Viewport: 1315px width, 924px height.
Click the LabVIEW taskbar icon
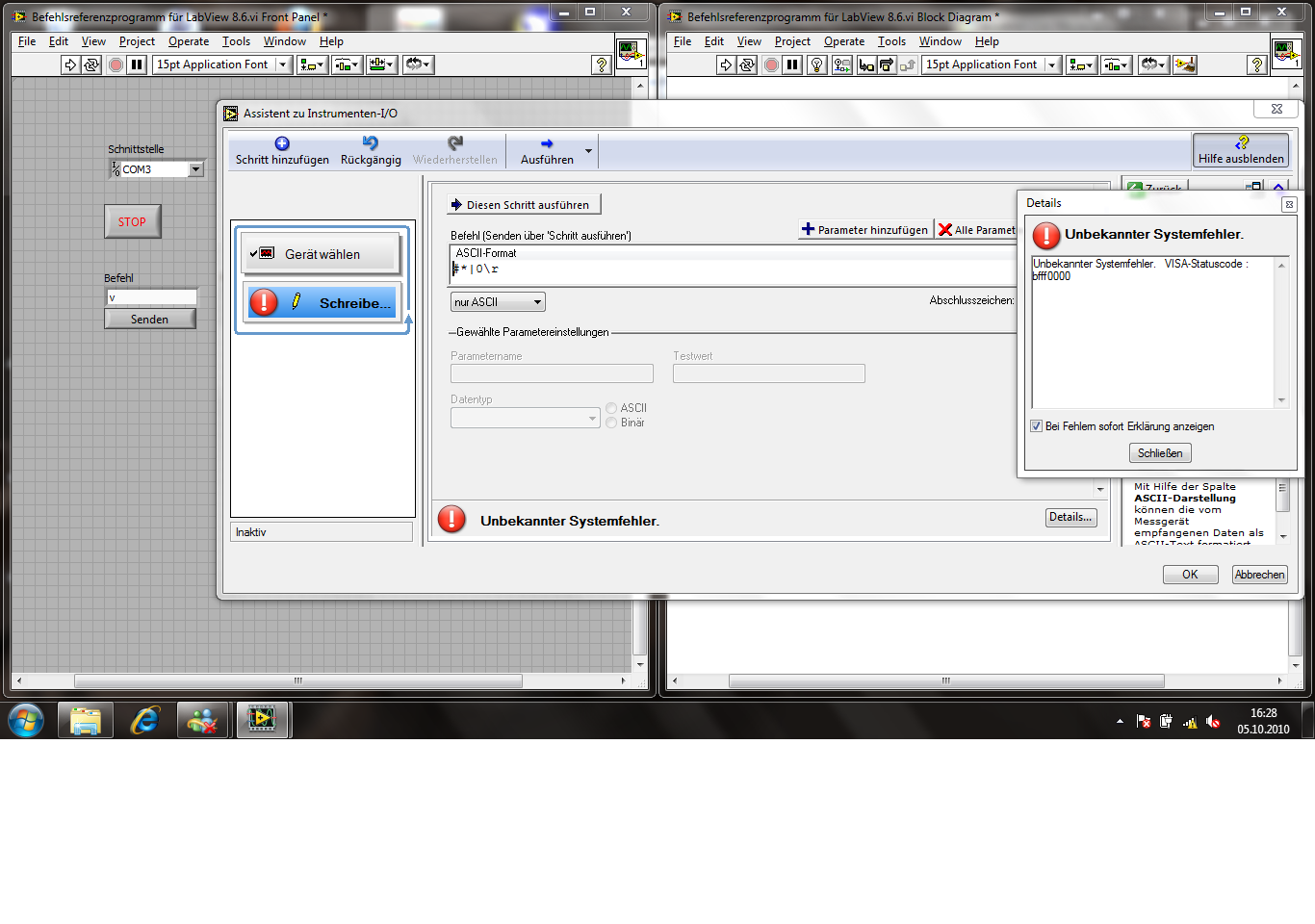point(262,720)
